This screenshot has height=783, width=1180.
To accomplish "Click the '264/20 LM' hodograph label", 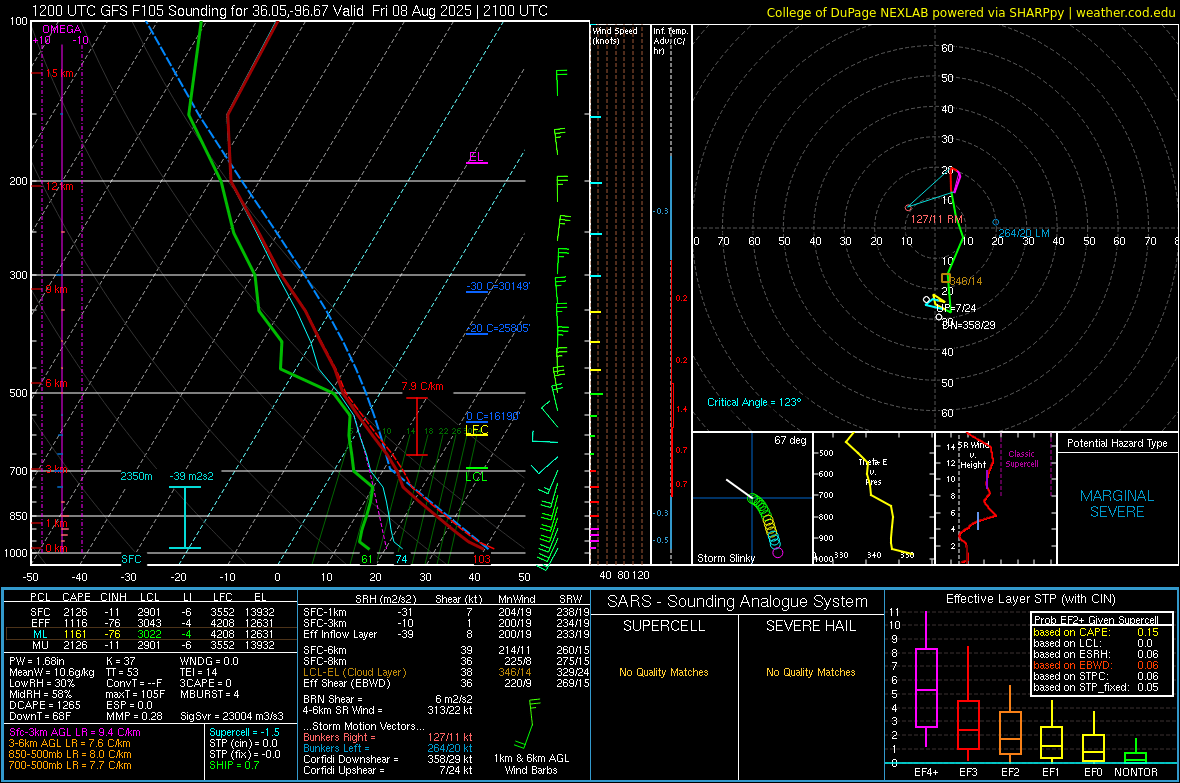I will pyautogui.click(x=1023, y=233).
